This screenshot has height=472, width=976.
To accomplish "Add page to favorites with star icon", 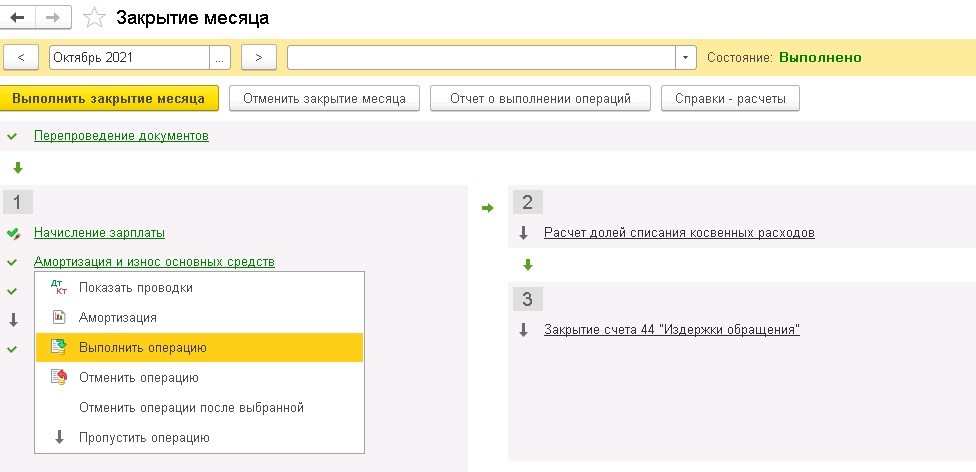I will coord(94,17).
